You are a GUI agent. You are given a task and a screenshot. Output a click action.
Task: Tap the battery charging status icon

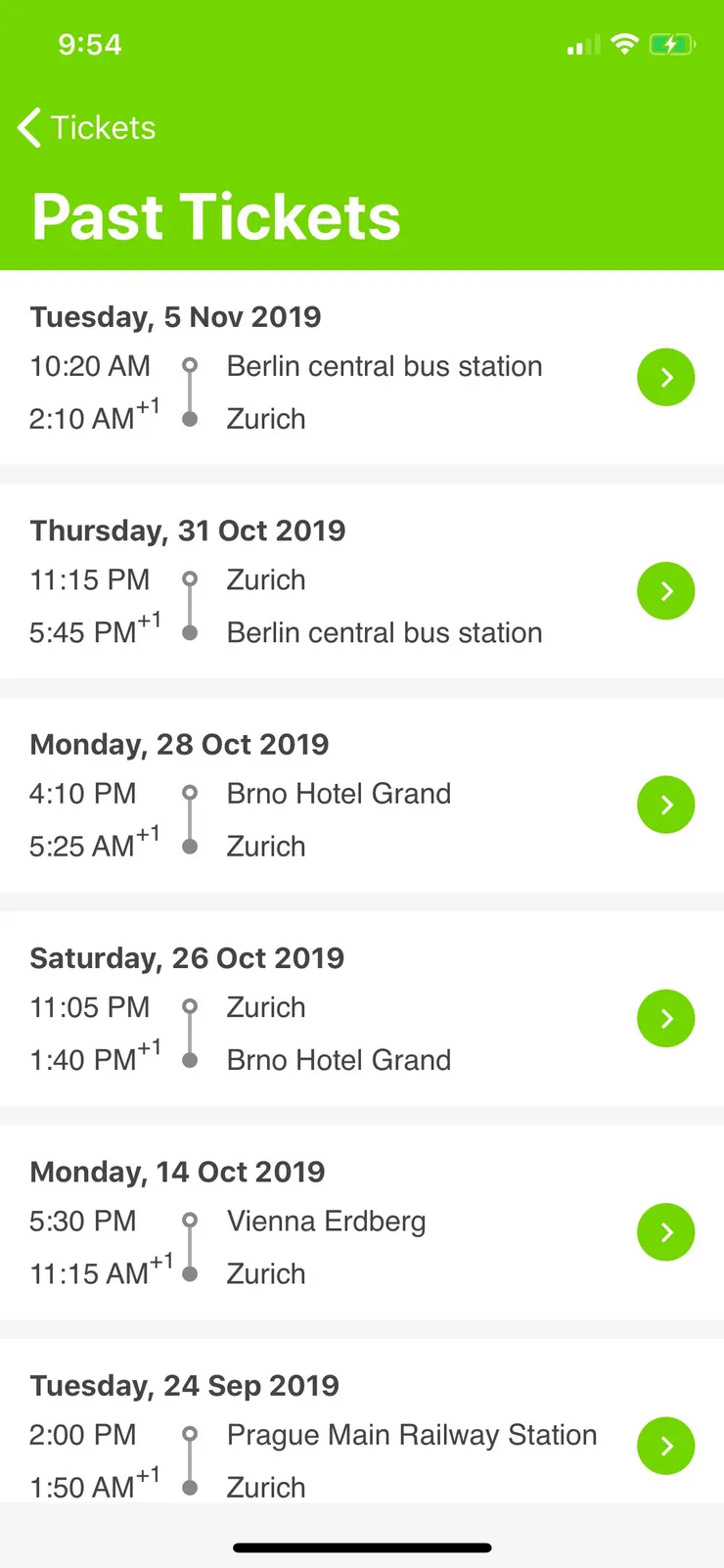672,44
